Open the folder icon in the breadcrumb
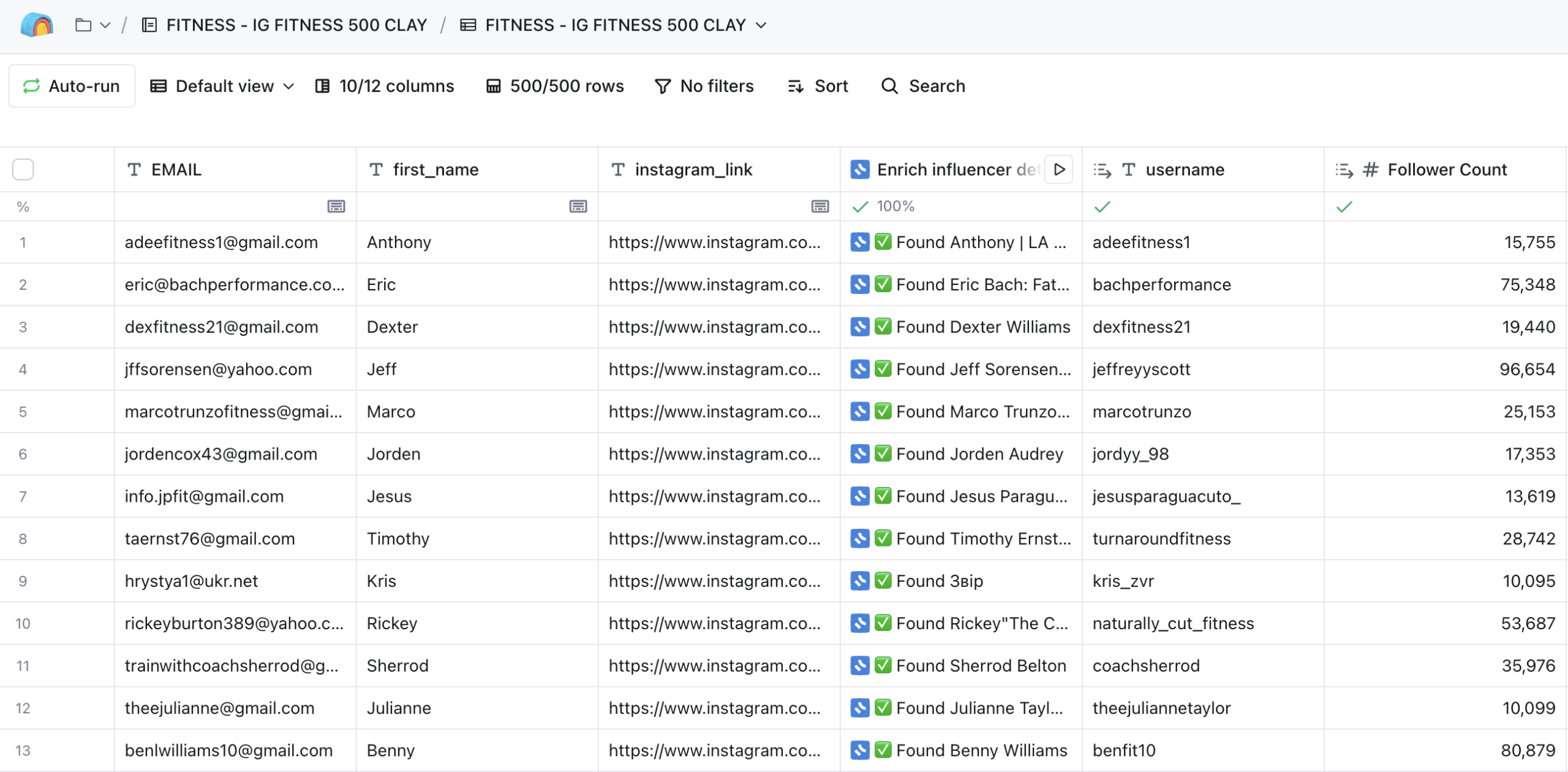The image size is (1568, 772). [83, 25]
